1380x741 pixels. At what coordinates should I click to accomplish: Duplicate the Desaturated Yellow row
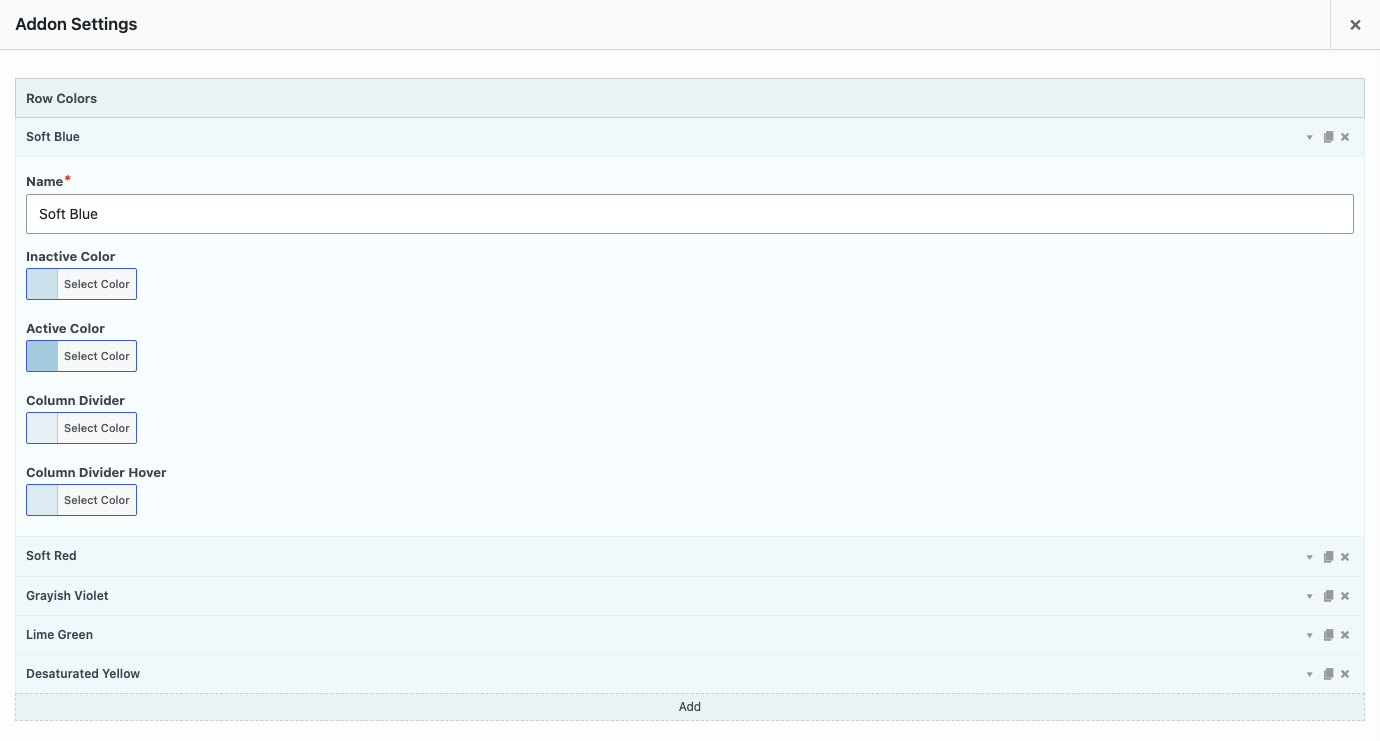(1329, 674)
